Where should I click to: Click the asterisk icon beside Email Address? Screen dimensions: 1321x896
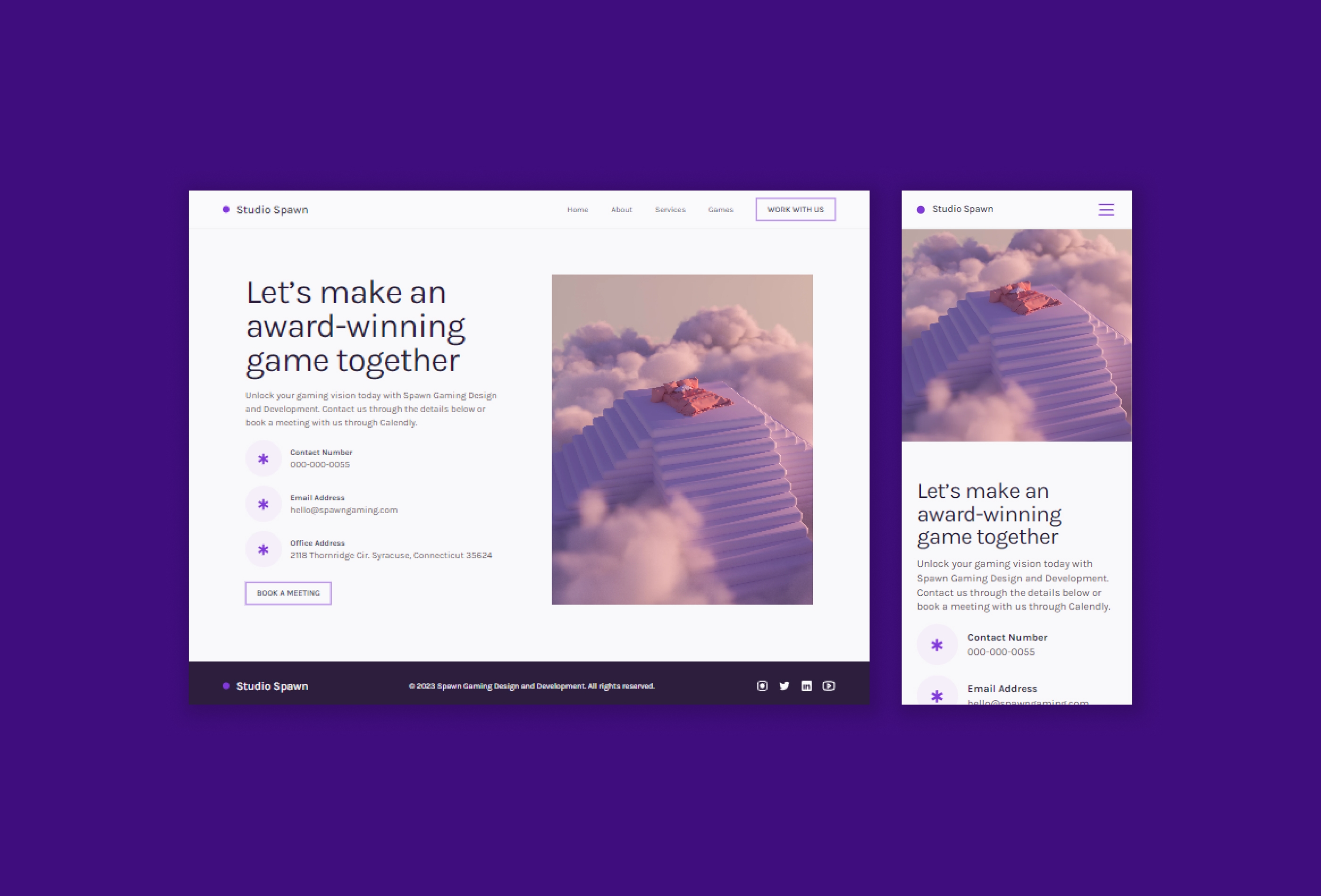point(263,503)
